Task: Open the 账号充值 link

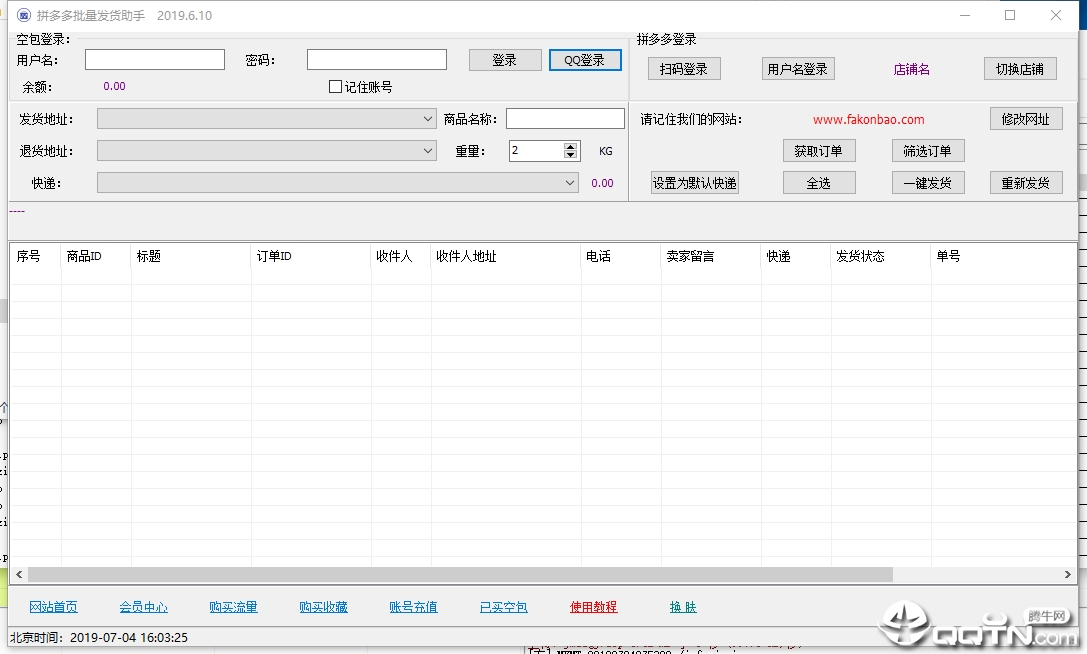Action: click(413, 607)
